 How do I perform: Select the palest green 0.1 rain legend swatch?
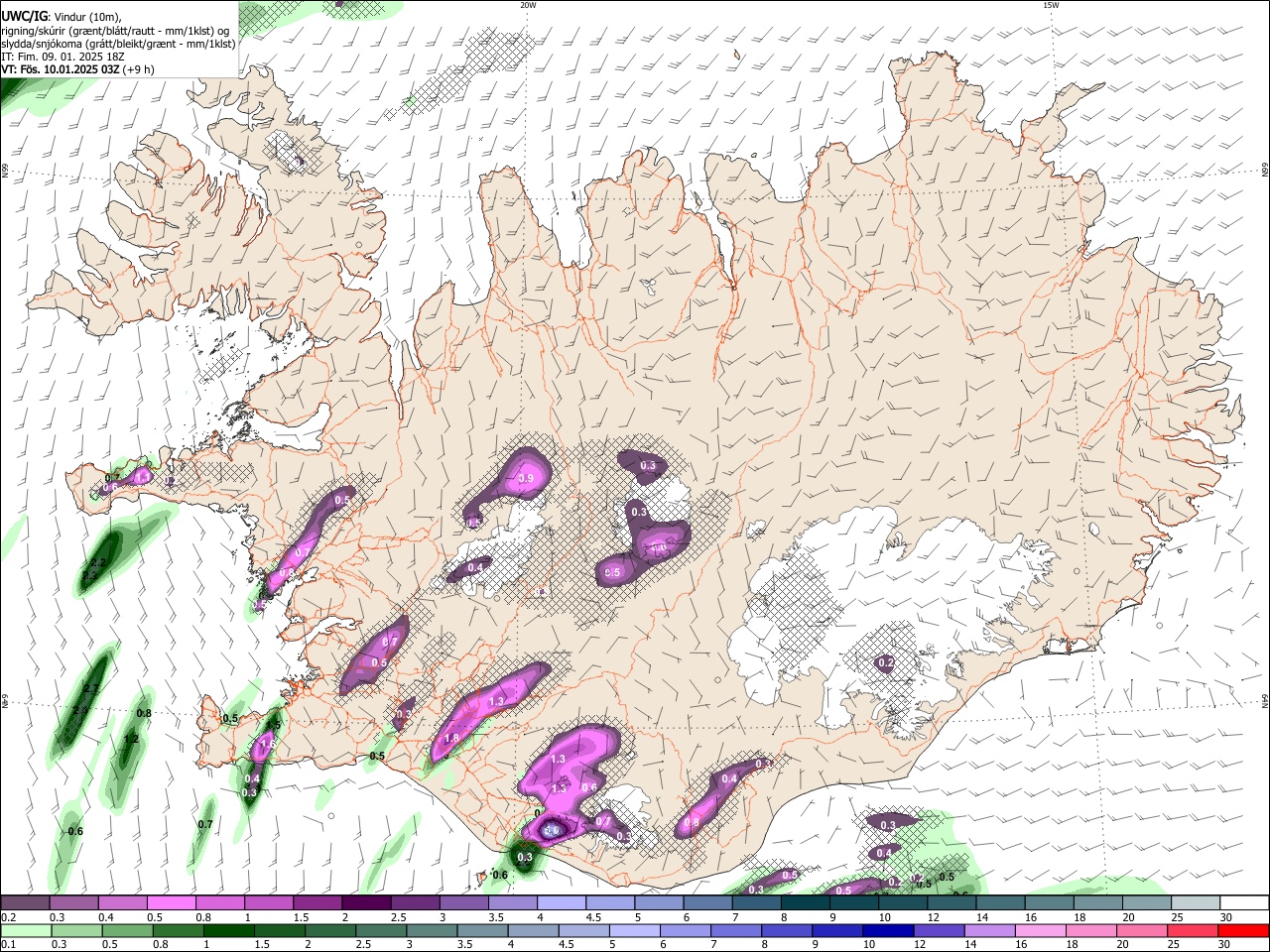pos(27,930)
